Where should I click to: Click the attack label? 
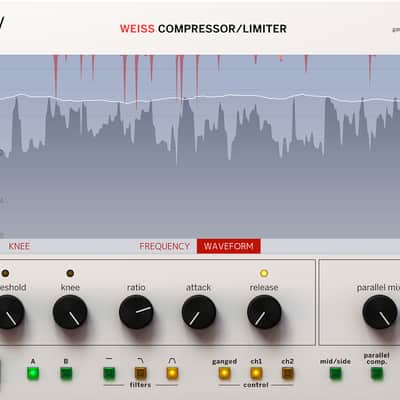click(x=198, y=287)
